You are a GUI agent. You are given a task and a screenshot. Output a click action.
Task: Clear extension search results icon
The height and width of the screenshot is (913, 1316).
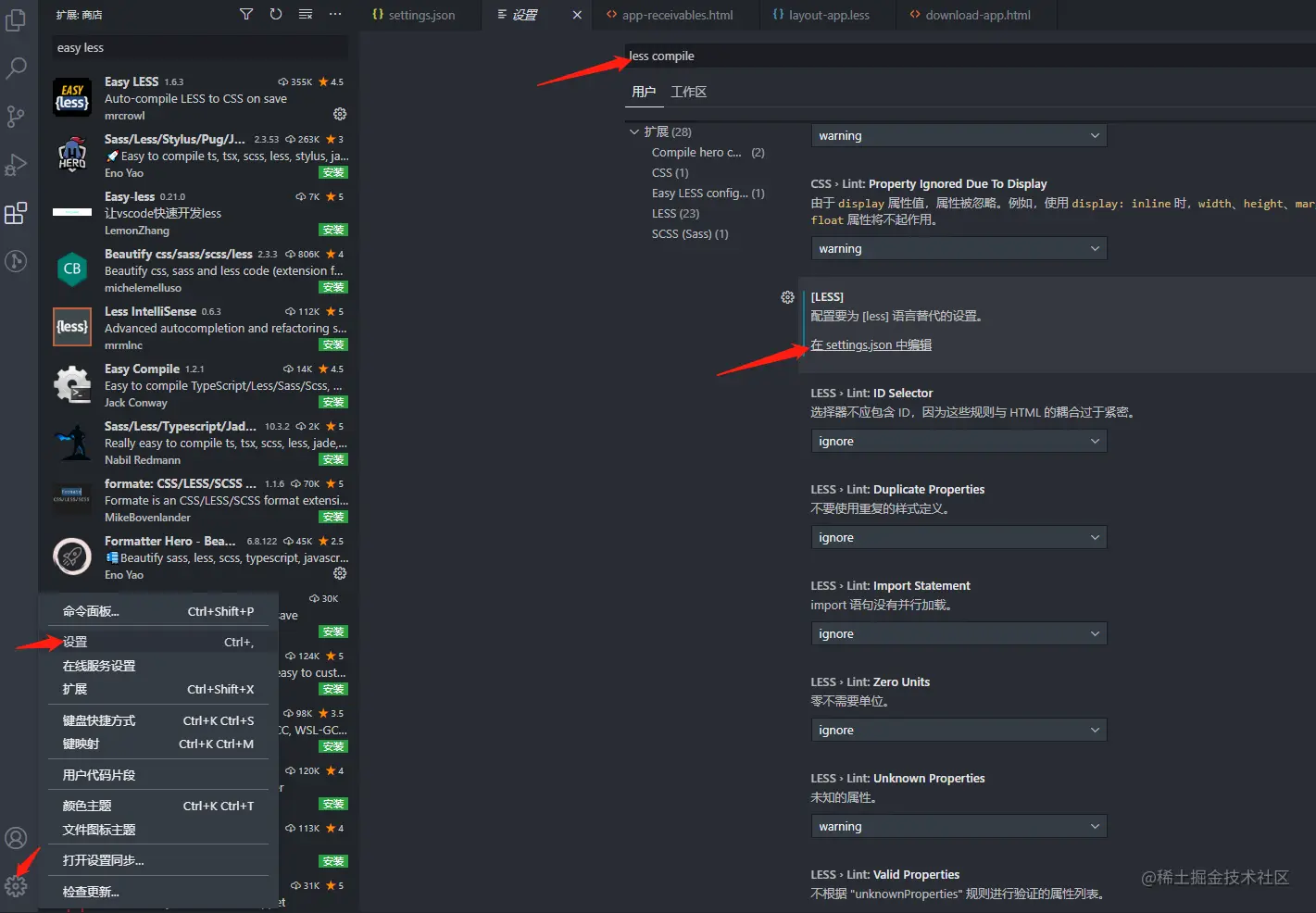click(306, 14)
